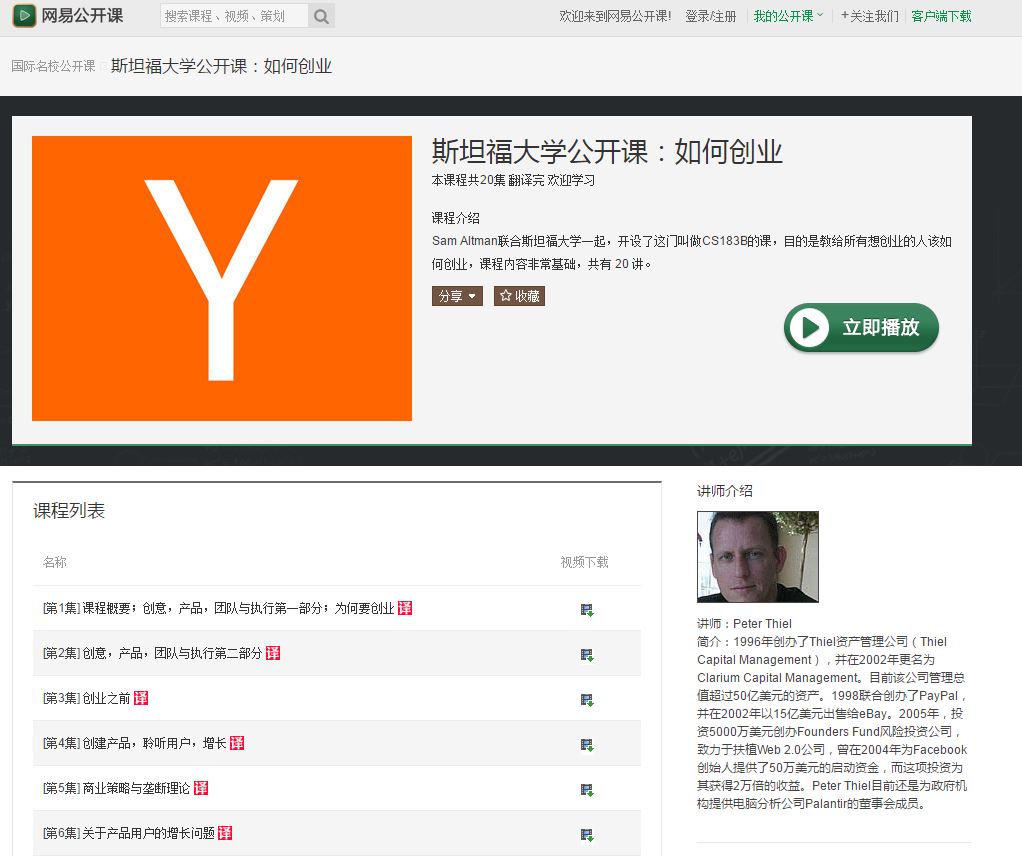1022x856 pixels.
Task: Download video for episode 3
Action: [x=587, y=699]
